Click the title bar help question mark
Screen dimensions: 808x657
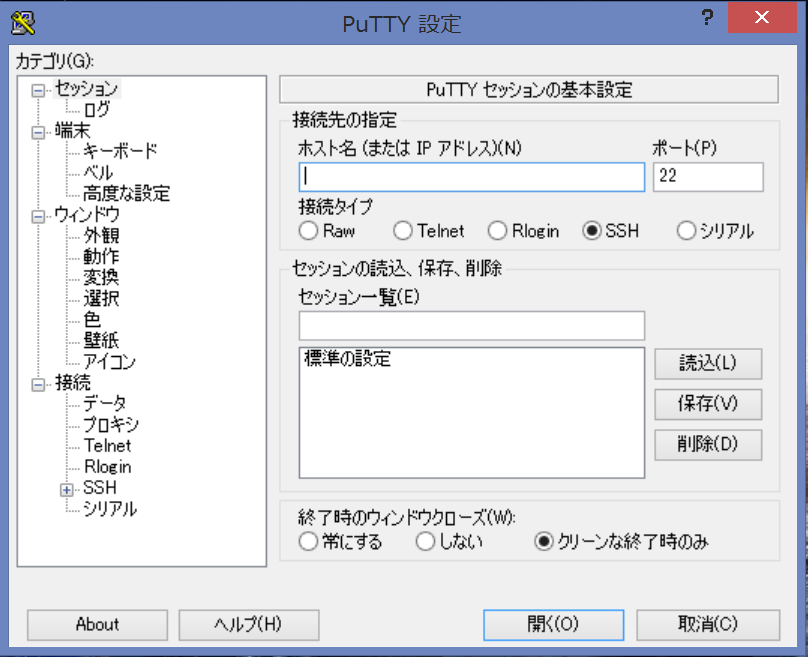pyautogui.click(x=707, y=18)
